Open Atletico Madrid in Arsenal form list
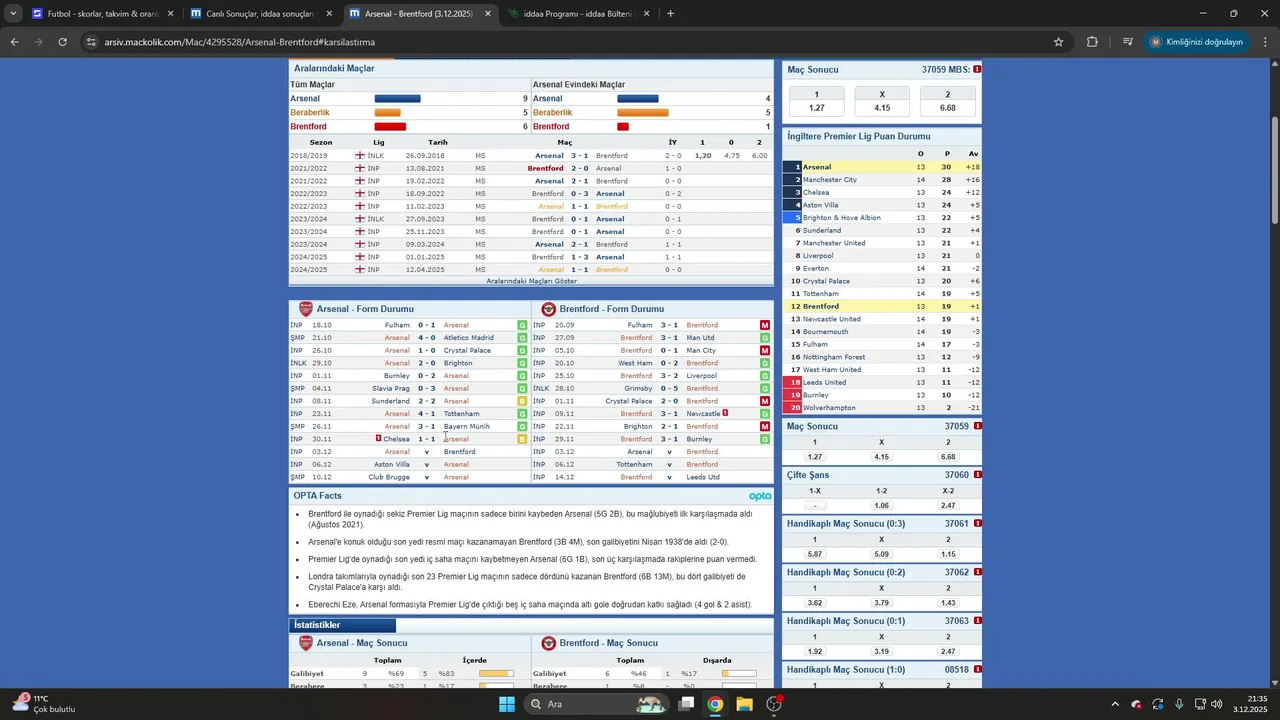Viewport: 1280px width, 720px height. [469, 338]
